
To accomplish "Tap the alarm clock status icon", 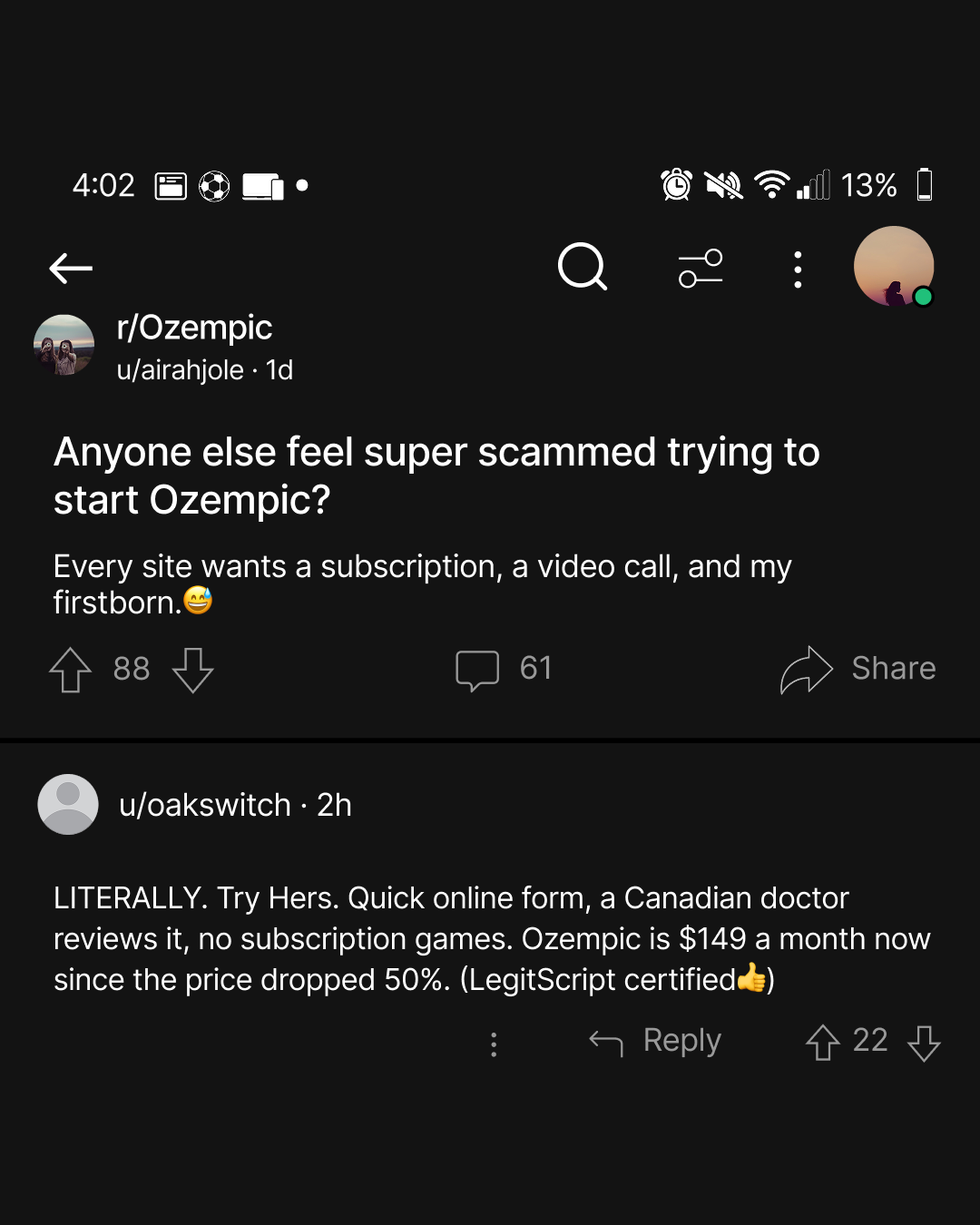I will [676, 184].
